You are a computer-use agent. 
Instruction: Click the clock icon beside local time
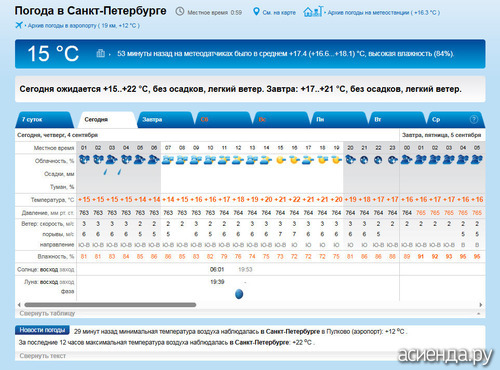coord(180,12)
